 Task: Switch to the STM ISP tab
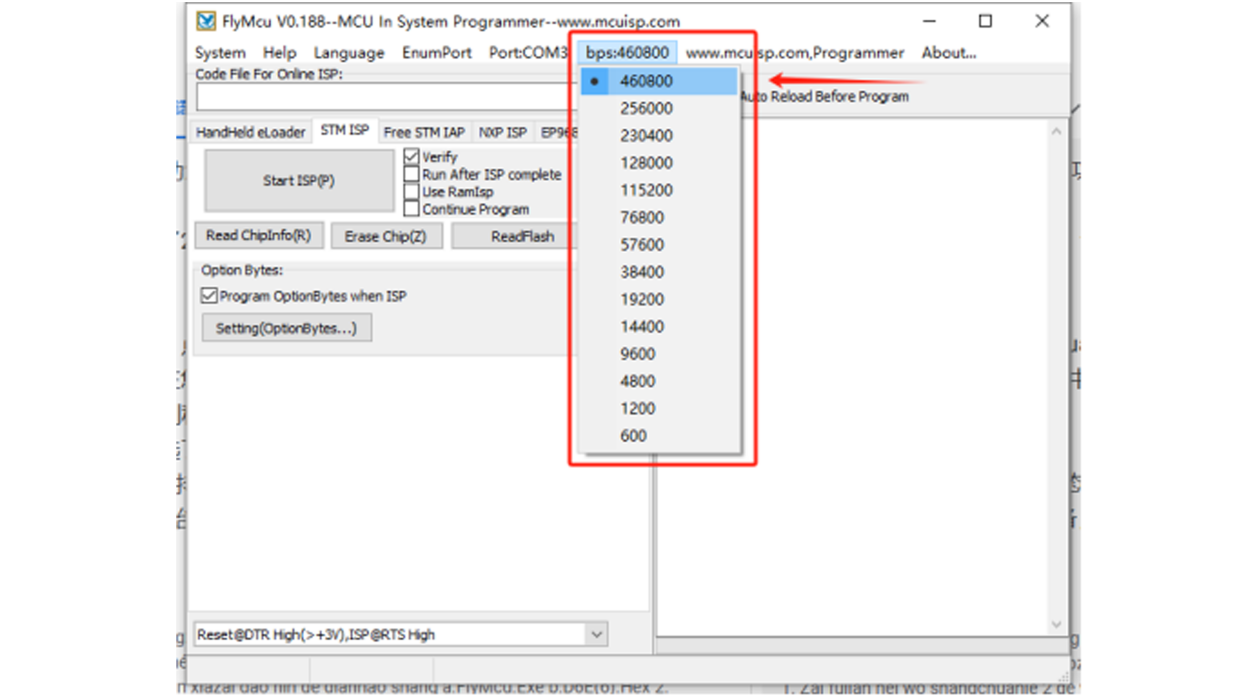(x=345, y=130)
